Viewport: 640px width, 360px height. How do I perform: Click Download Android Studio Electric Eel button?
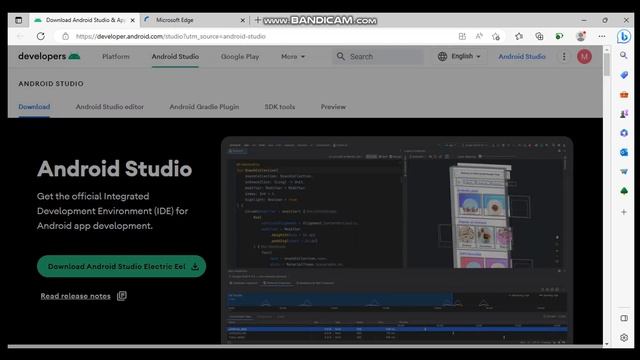(x=121, y=266)
